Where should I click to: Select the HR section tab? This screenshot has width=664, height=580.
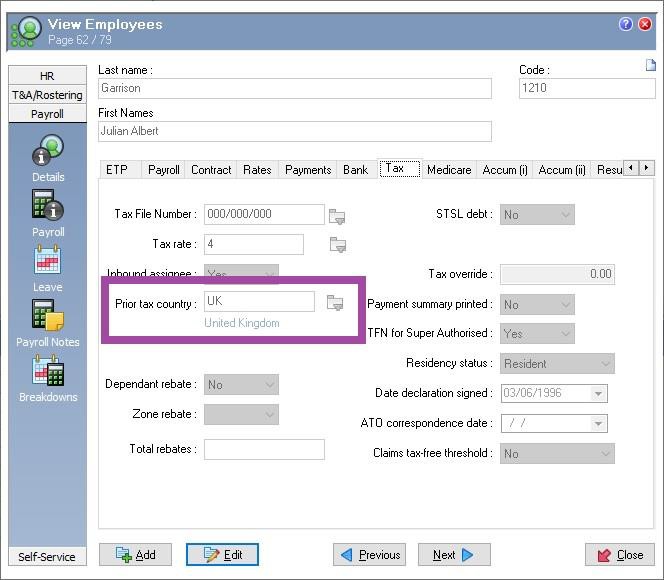click(x=47, y=76)
